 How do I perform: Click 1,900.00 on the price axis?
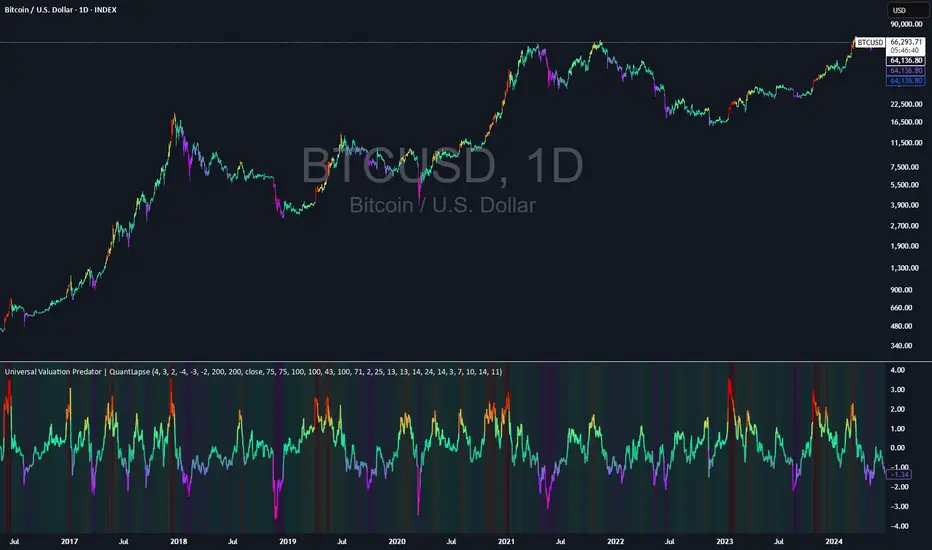(906, 246)
